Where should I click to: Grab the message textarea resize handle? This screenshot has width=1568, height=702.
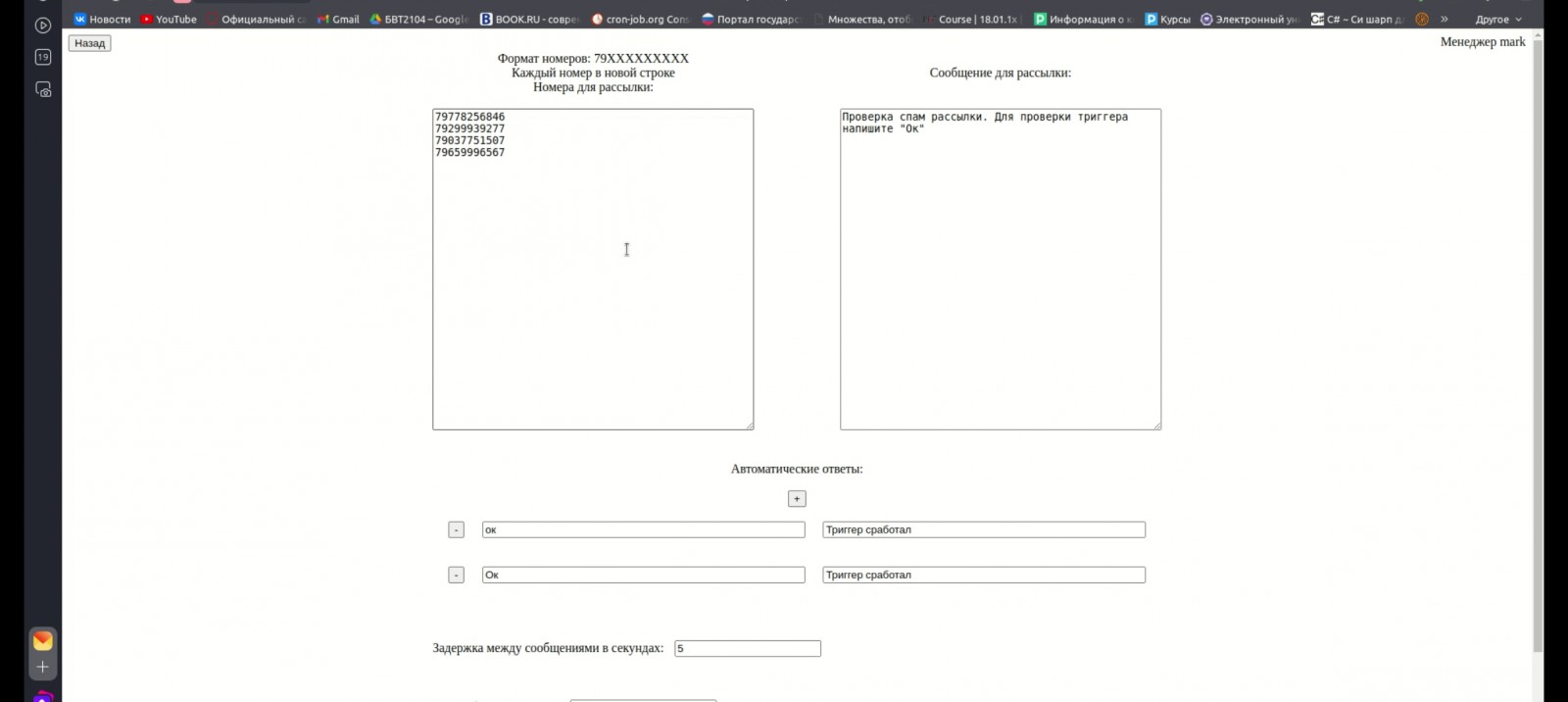pos(1156,425)
